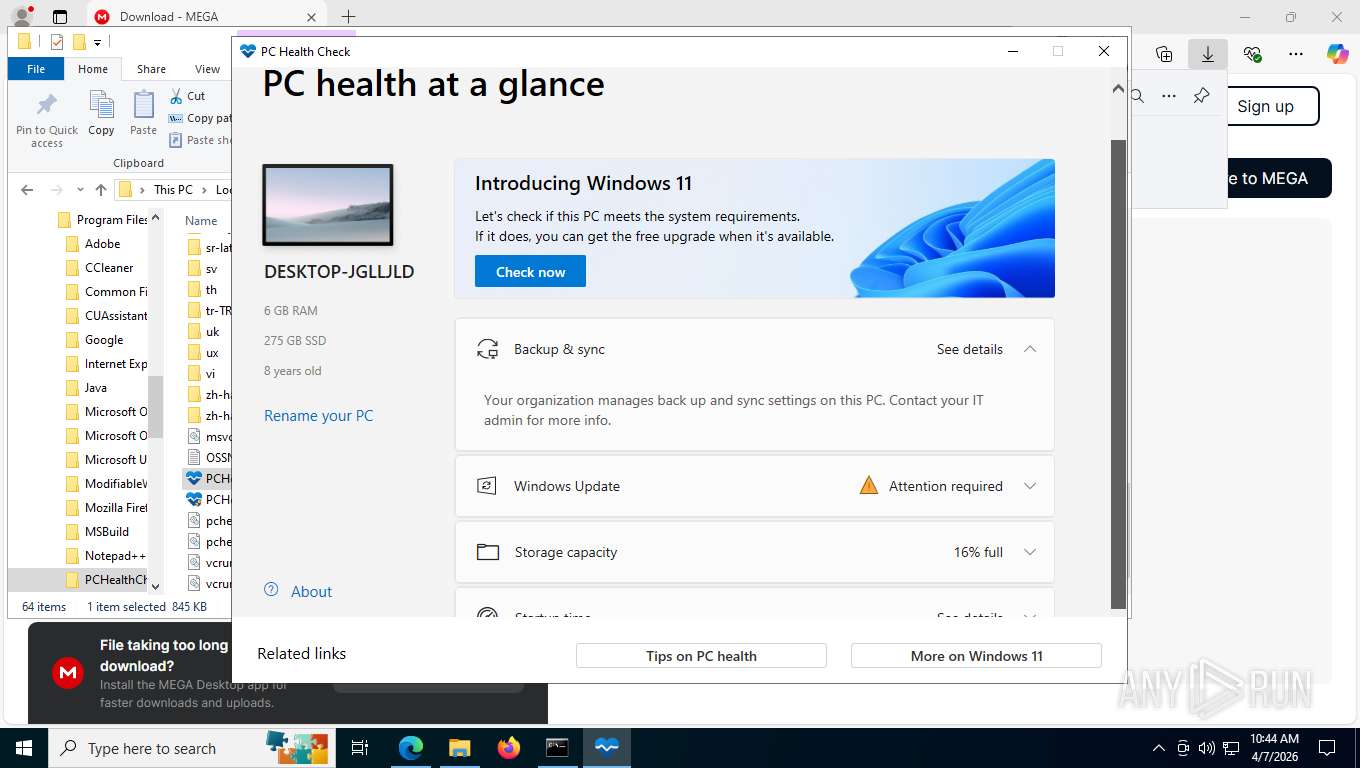The height and width of the screenshot is (768, 1360).
Task: Go up one folder with up arrow
Action: pyautogui.click(x=101, y=190)
